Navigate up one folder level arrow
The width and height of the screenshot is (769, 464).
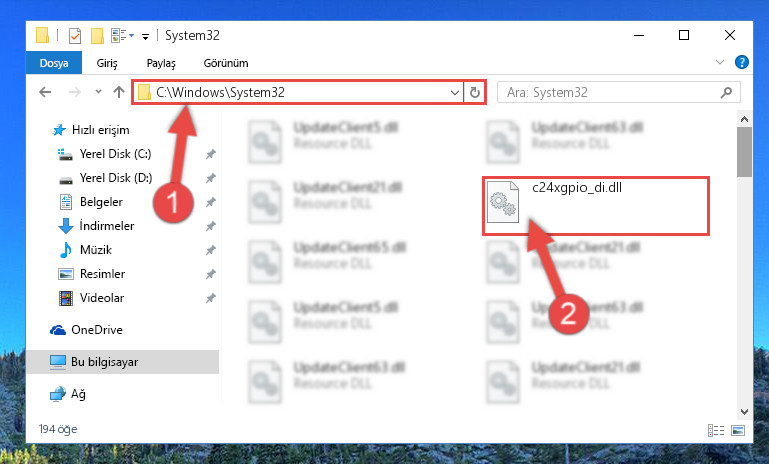(119, 92)
